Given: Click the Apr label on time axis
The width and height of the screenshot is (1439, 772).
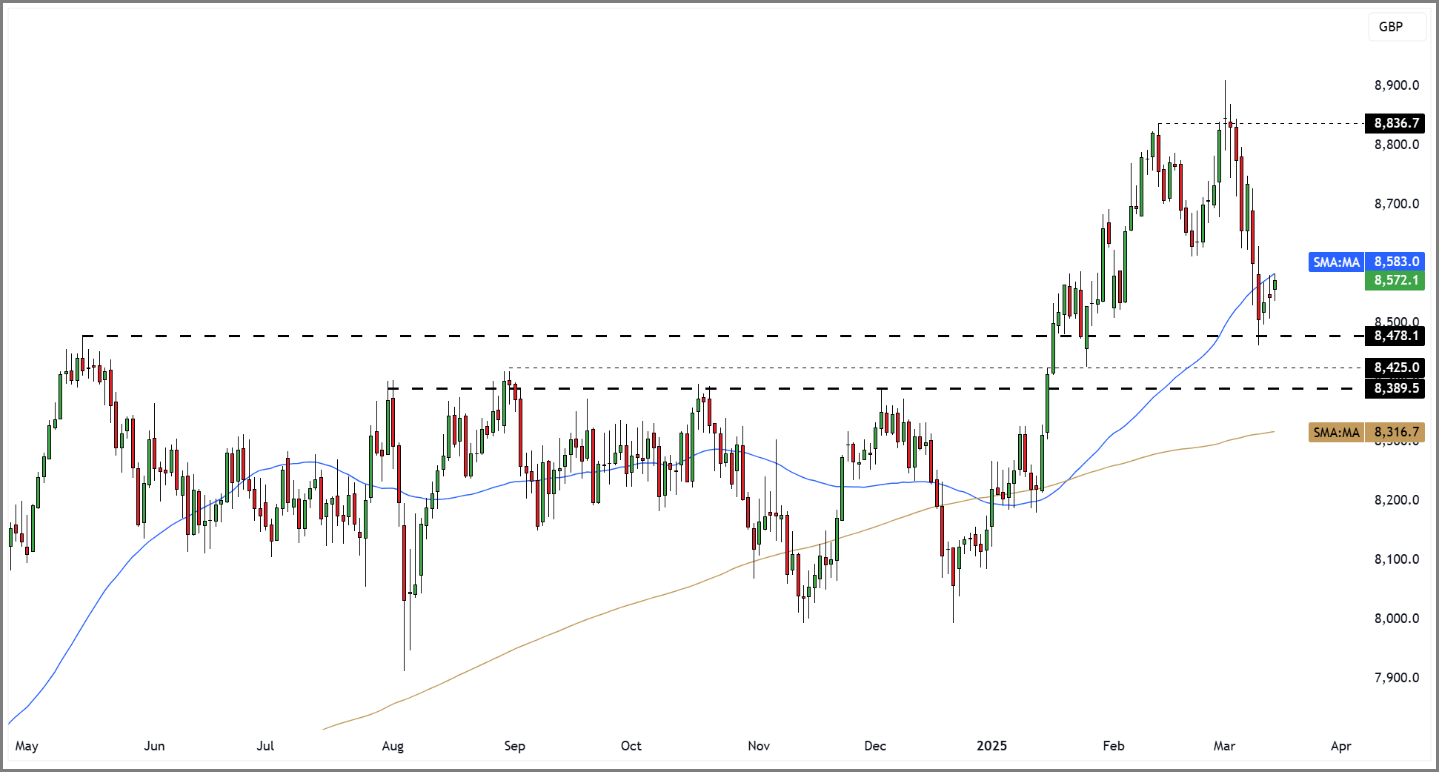Looking at the screenshot, I should point(1341,746).
